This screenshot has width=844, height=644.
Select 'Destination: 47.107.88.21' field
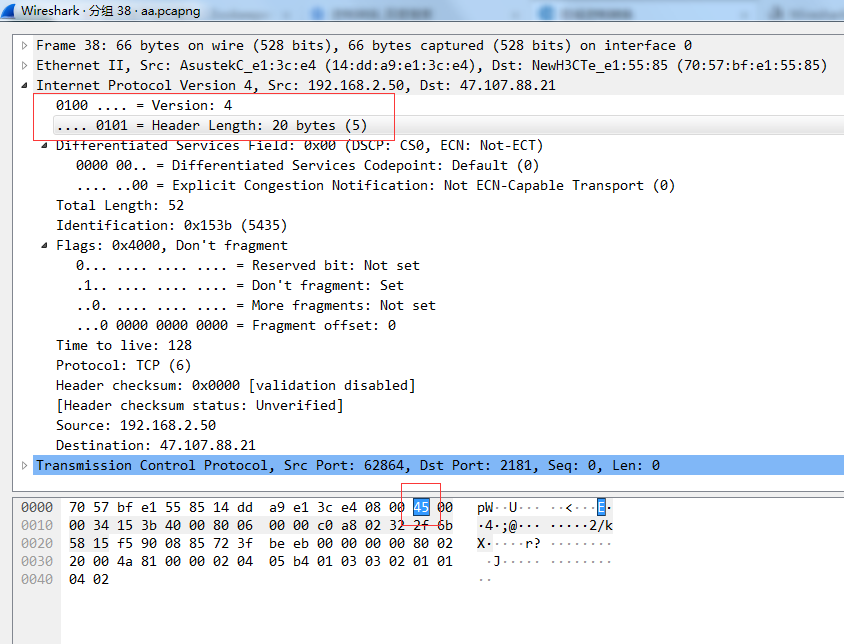[x=156, y=446]
